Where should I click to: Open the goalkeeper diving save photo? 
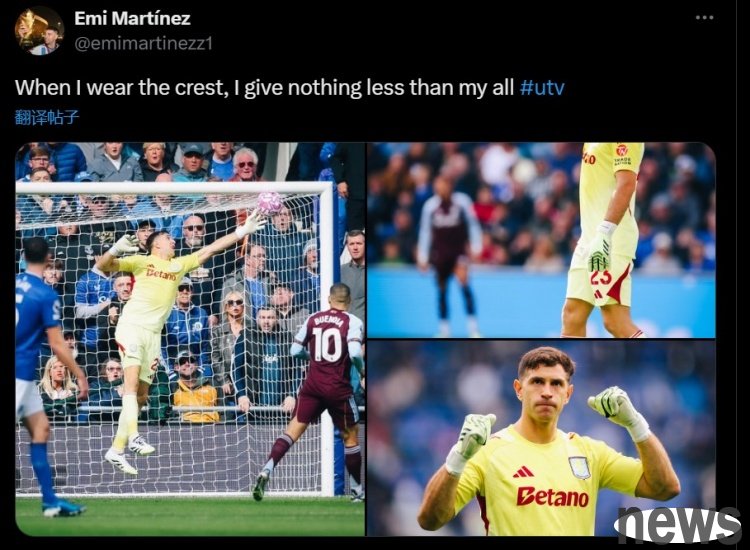(x=190, y=339)
